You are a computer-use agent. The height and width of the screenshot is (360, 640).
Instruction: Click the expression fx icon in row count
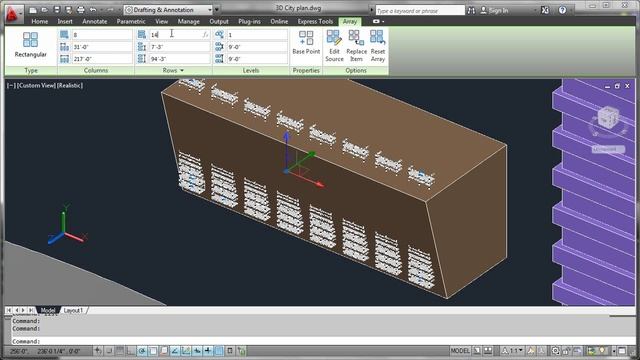pos(205,35)
